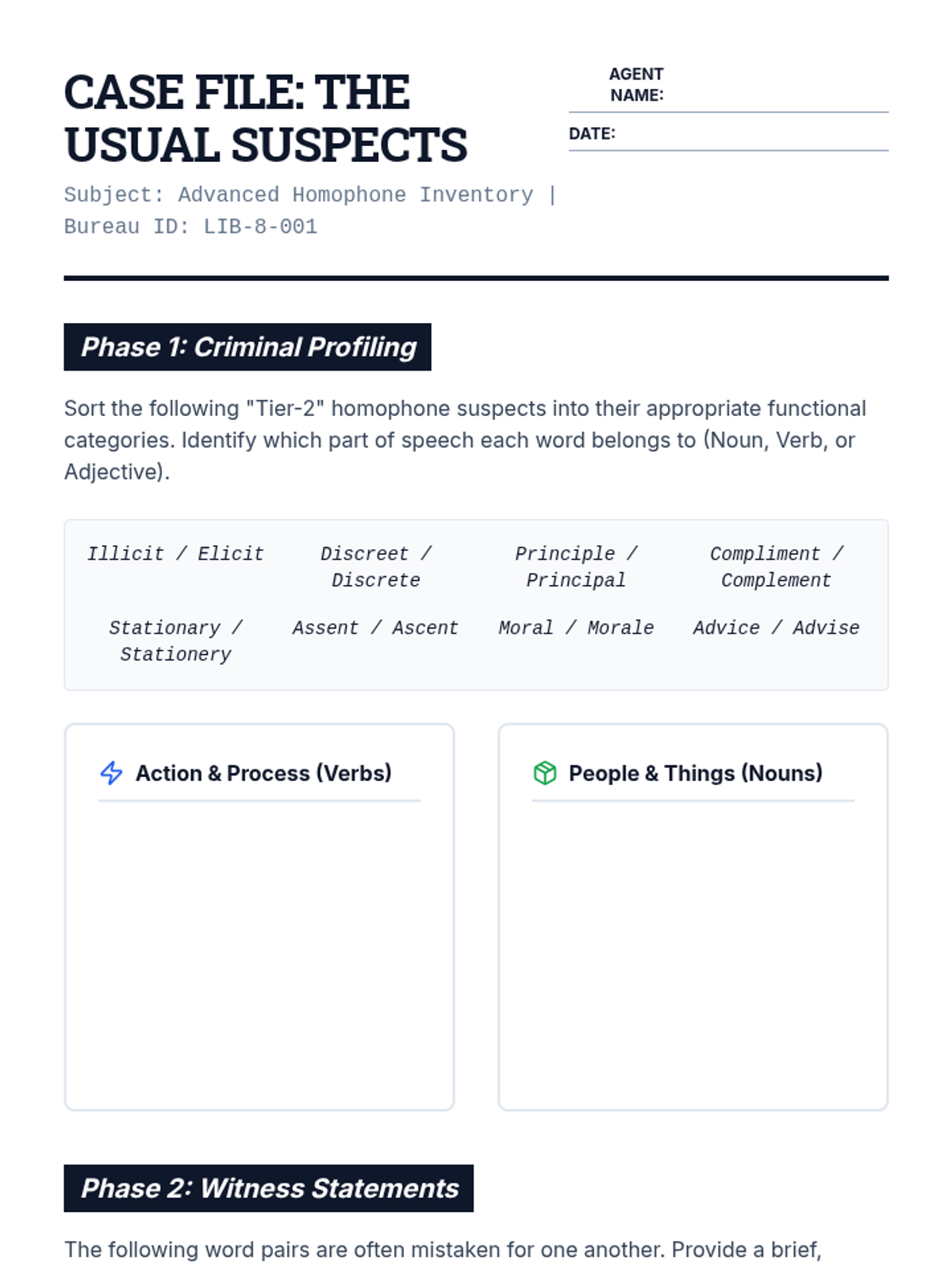
Task: Select the Illicit / Elicit word pair
Action: click(175, 554)
